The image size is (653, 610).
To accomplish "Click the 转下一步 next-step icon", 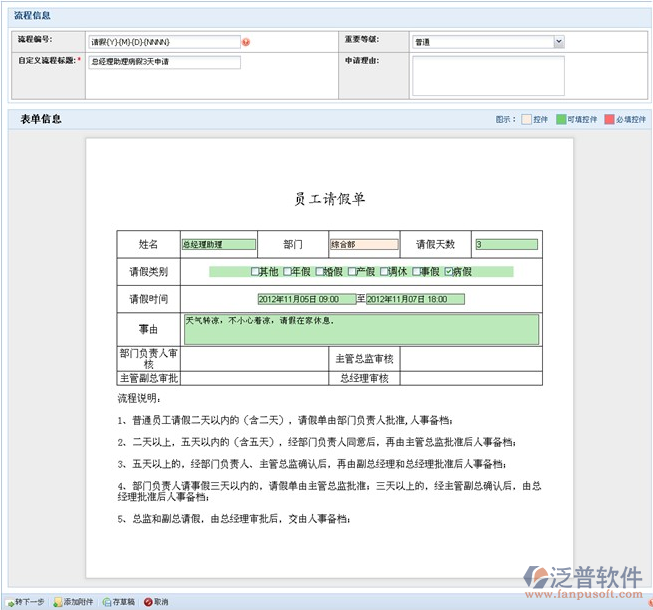I will point(9,602).
